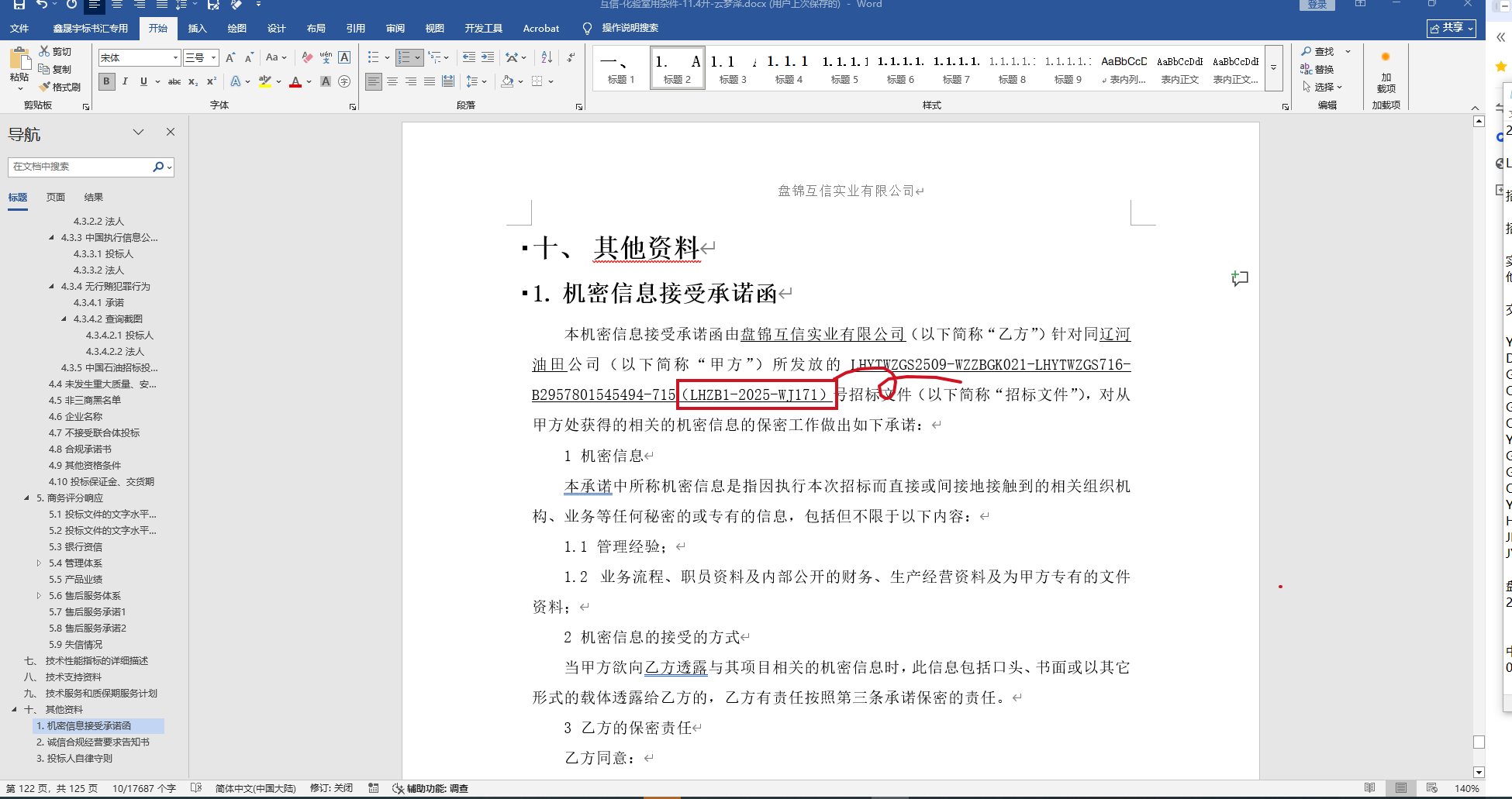
Task: Increase font size with the grow font icon
Action: 230,57
